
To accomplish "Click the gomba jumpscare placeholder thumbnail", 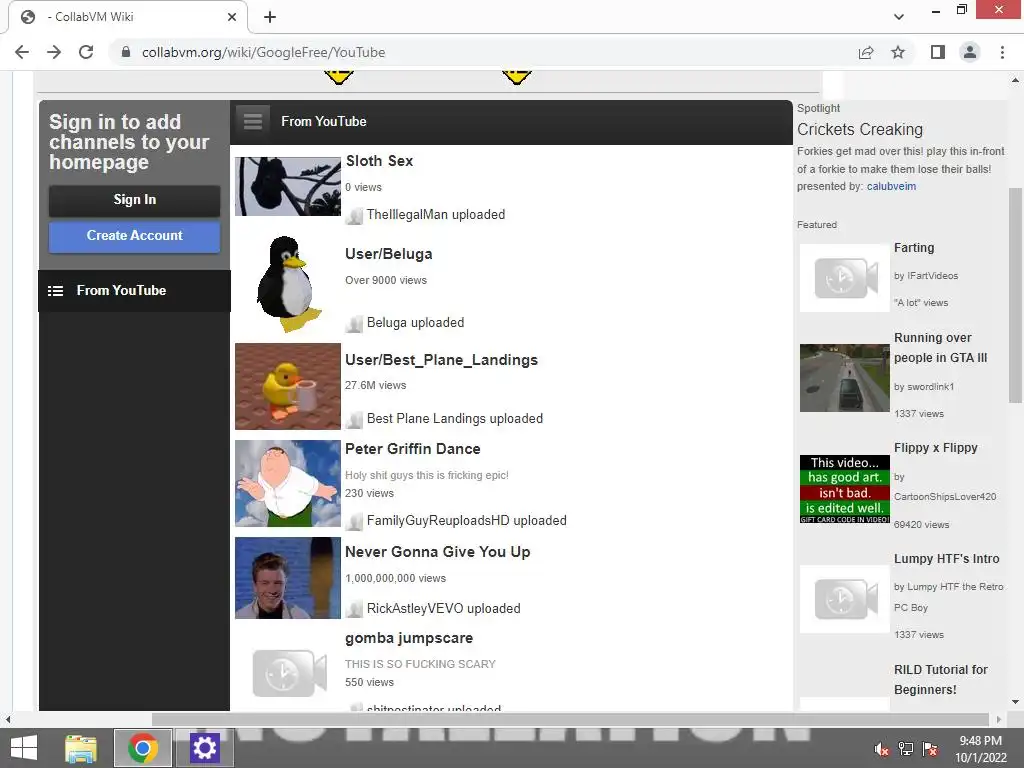I will [x=289, y=673].
